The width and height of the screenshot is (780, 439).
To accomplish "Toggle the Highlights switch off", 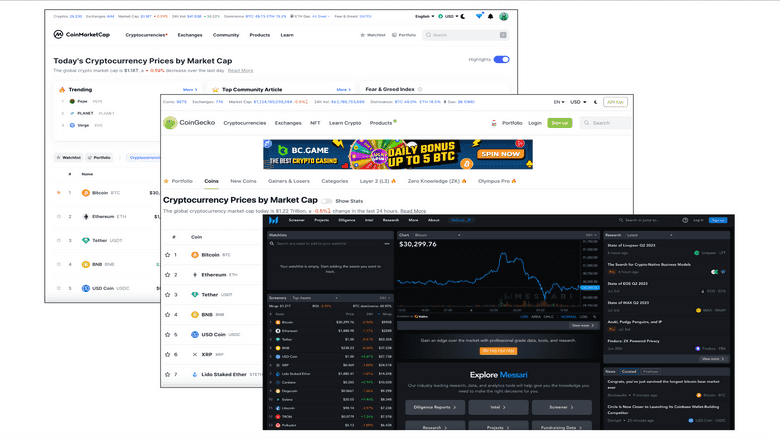I will coord(501,59).
